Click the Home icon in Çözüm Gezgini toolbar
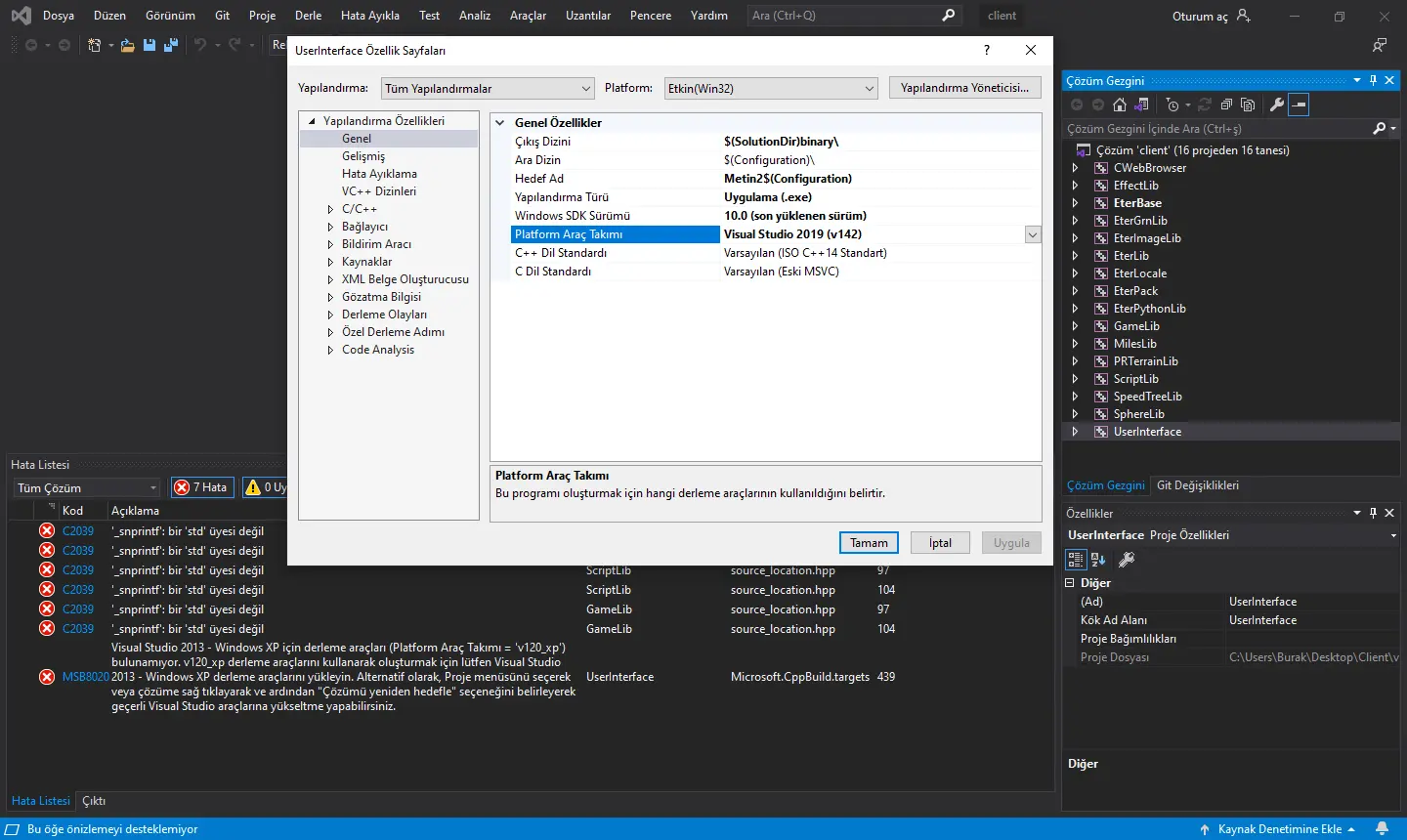 tap(1120, 105)
